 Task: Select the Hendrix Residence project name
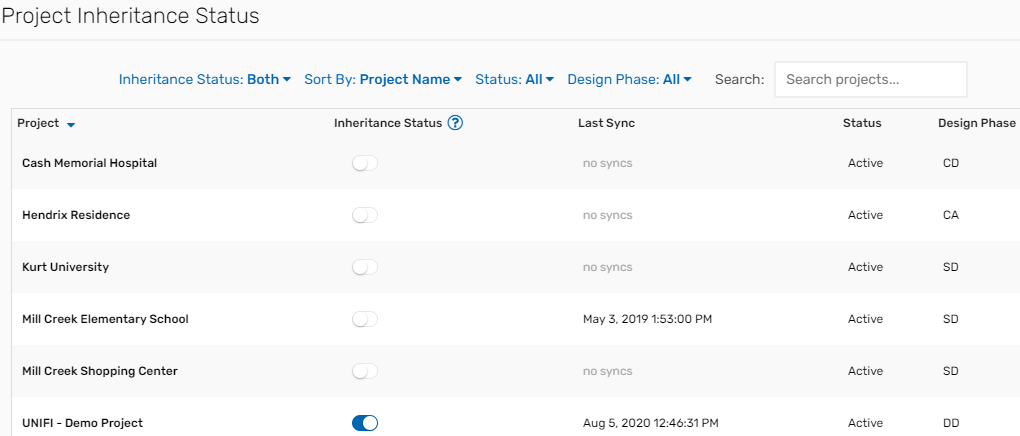[76, 215]
